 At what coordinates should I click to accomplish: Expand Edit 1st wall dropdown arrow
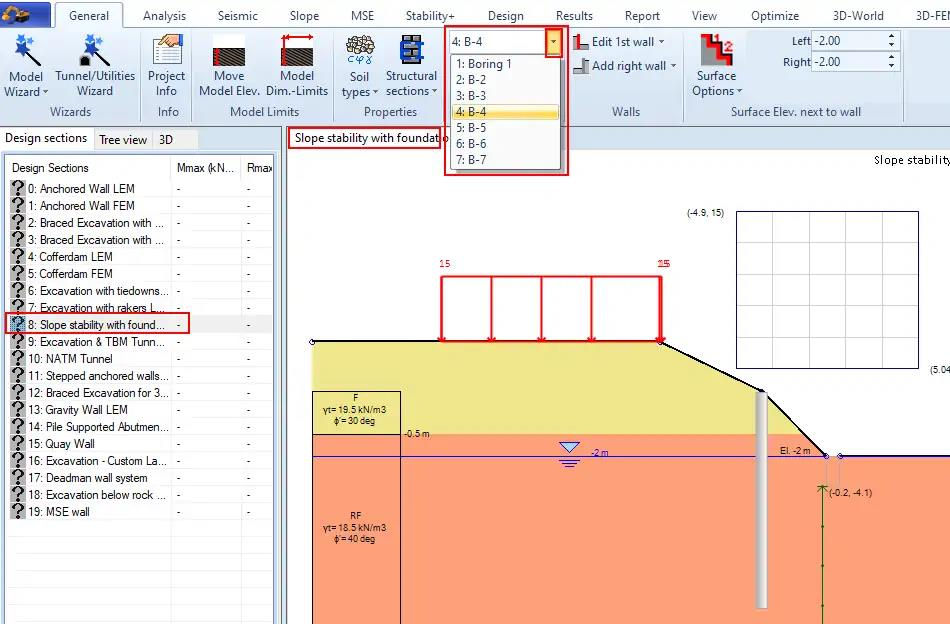click(x=662, y=42)
